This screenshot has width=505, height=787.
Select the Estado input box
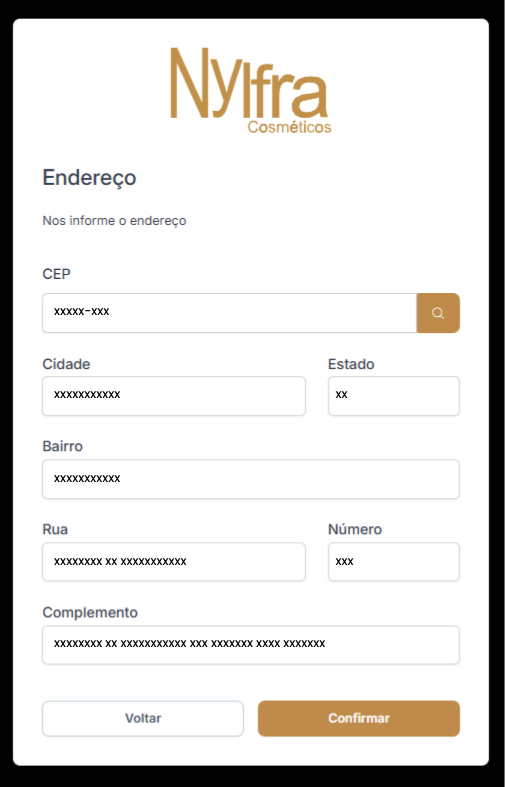coord(394,396)
